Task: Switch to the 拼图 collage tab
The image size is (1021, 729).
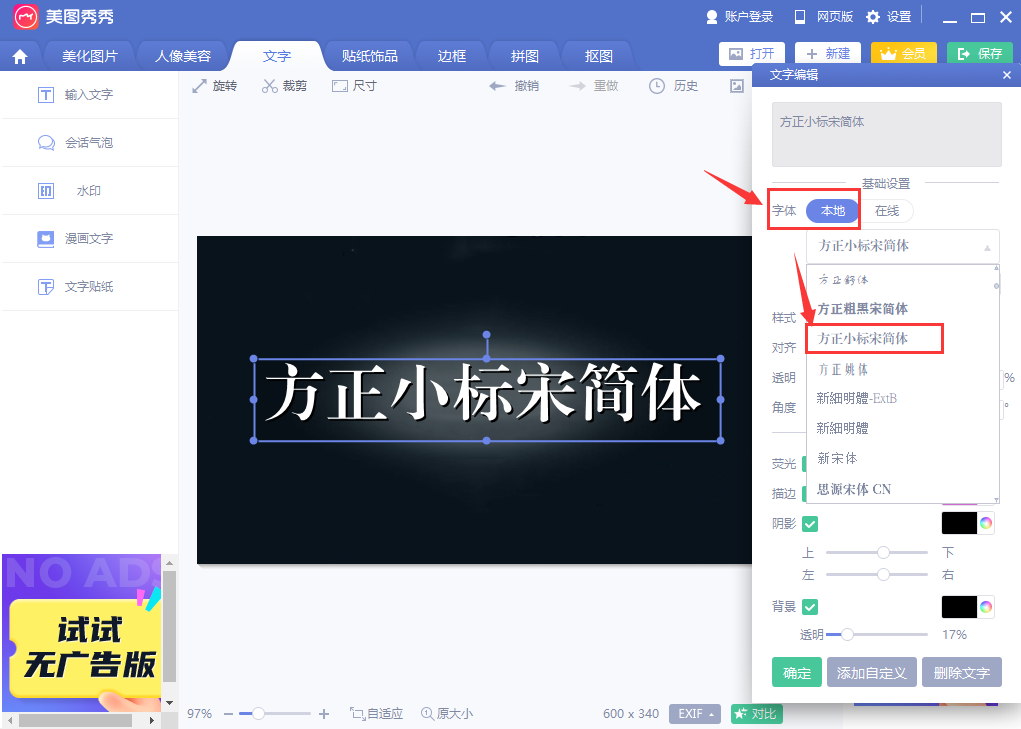Action: pos(524,56)
